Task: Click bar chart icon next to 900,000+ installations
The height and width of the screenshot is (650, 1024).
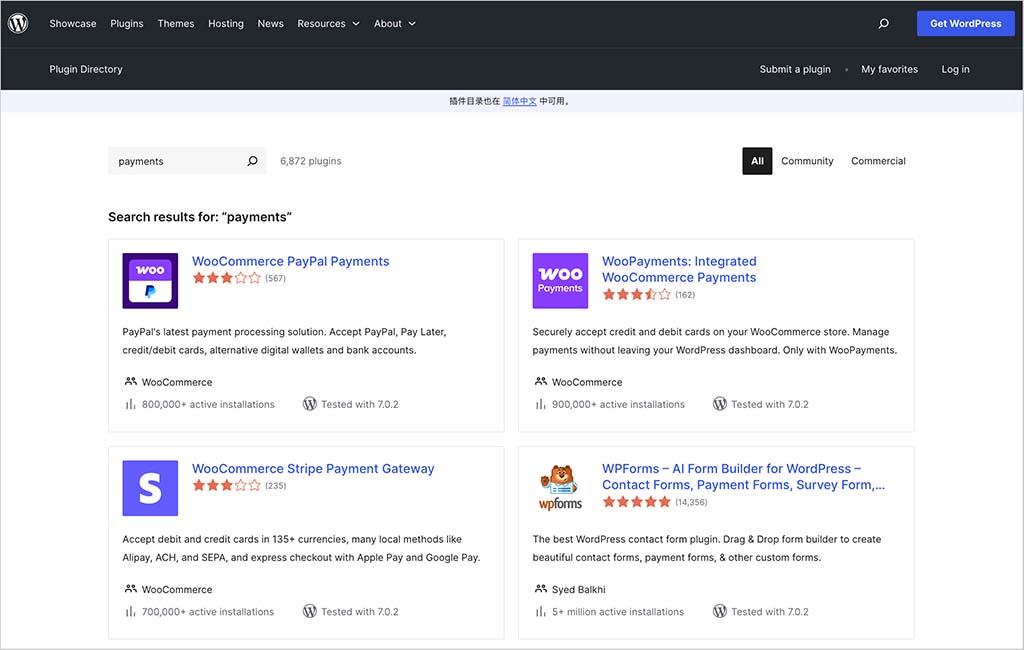Action: coord(541,404)
